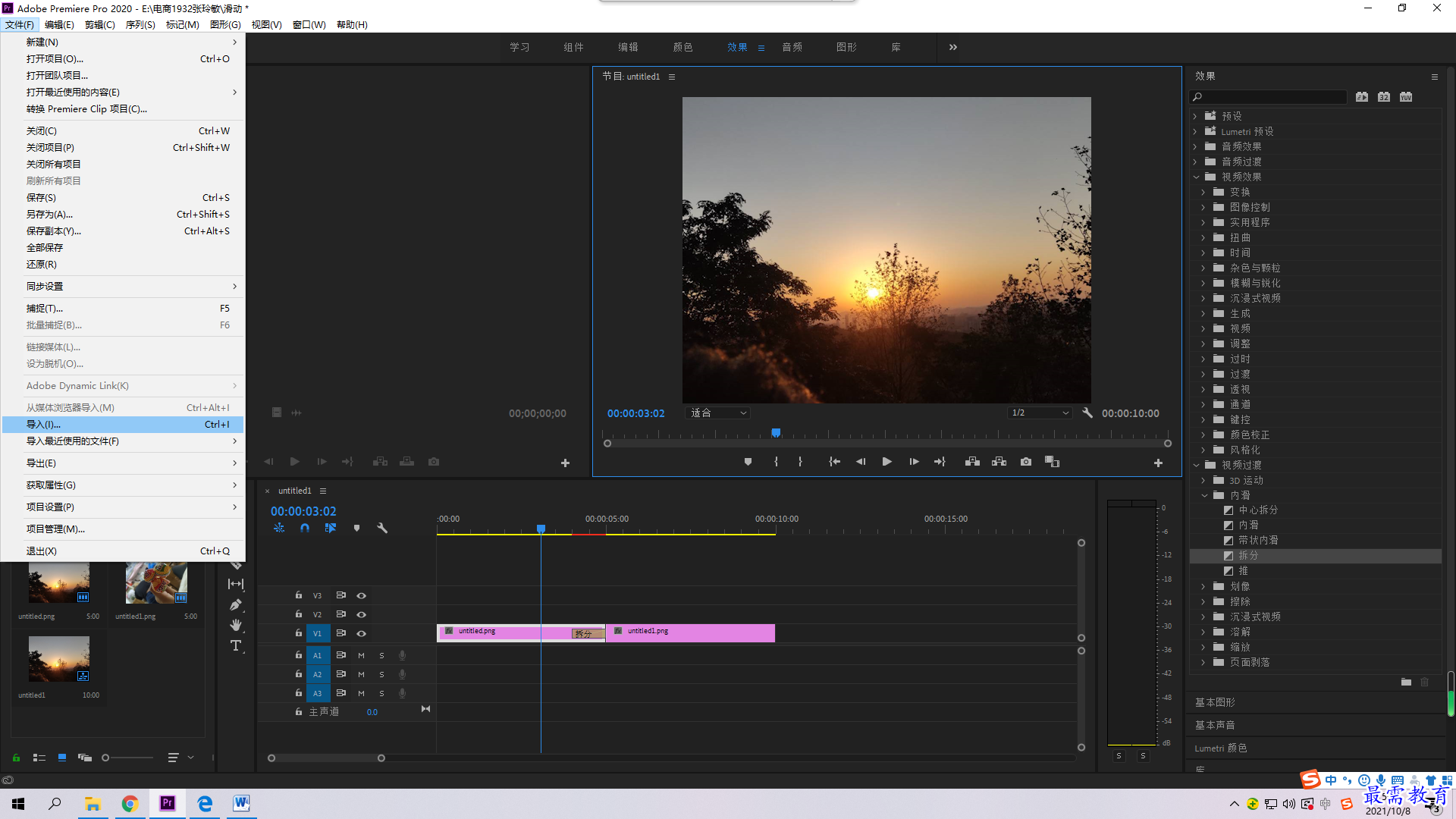Mark In point in Program monitor
Viewport: 1456px width, 819px height.
tap(776, 462)
